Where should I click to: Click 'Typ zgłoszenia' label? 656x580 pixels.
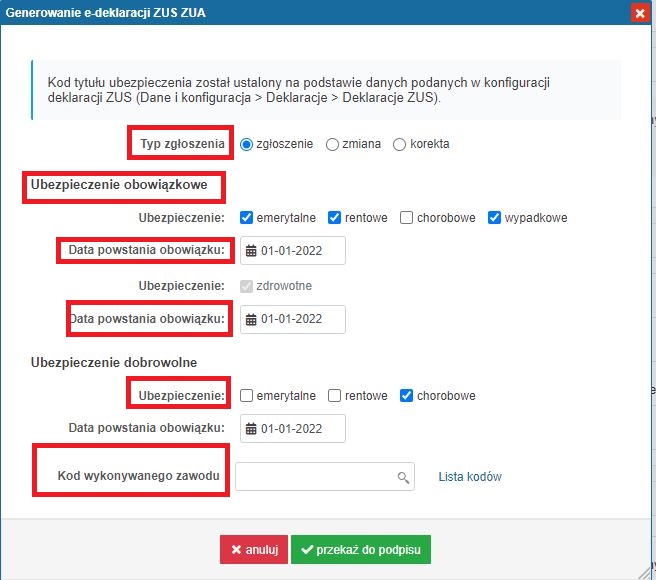pos(182,144)
